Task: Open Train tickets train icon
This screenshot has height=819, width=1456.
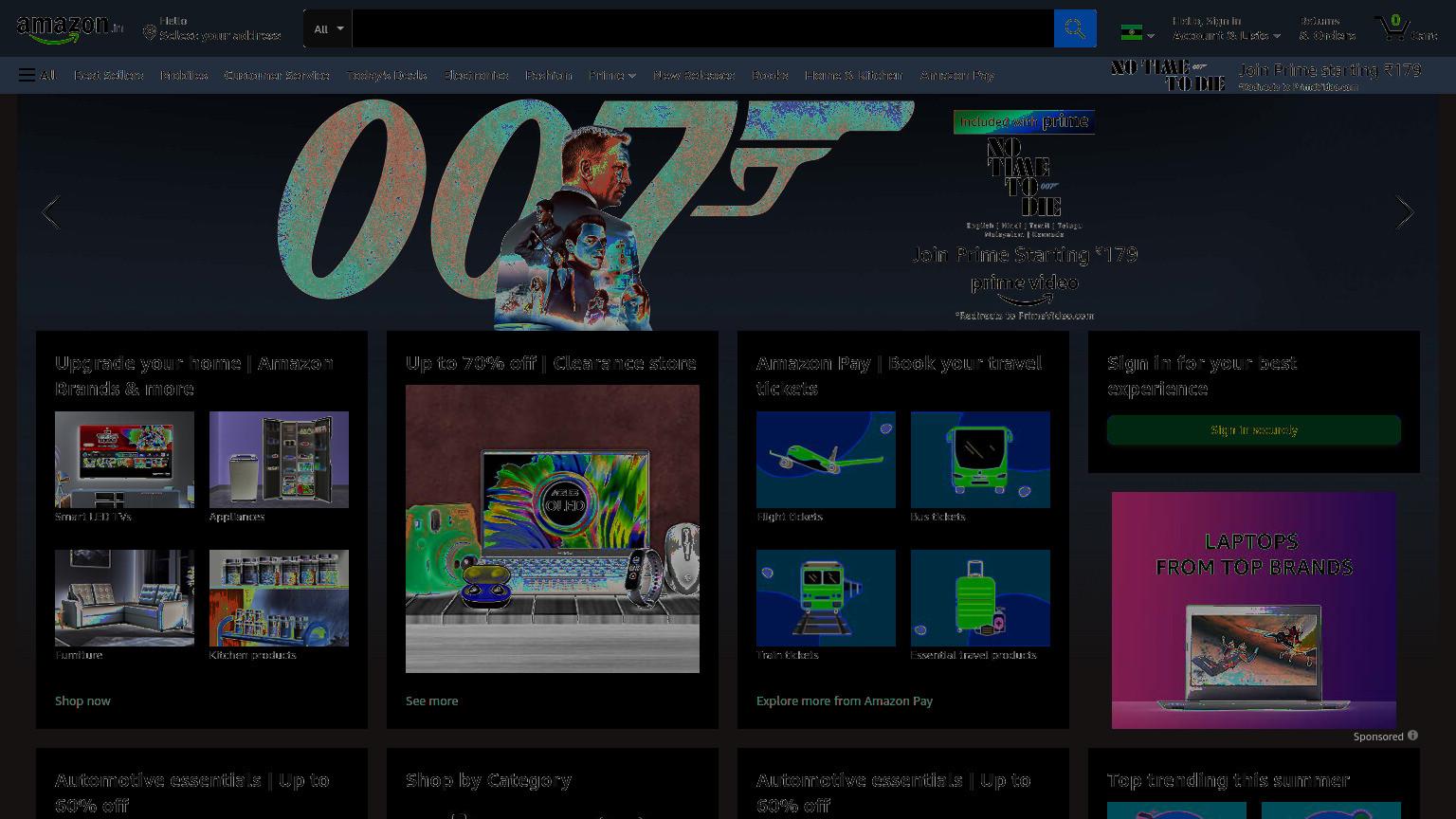Action: [826, 598]
